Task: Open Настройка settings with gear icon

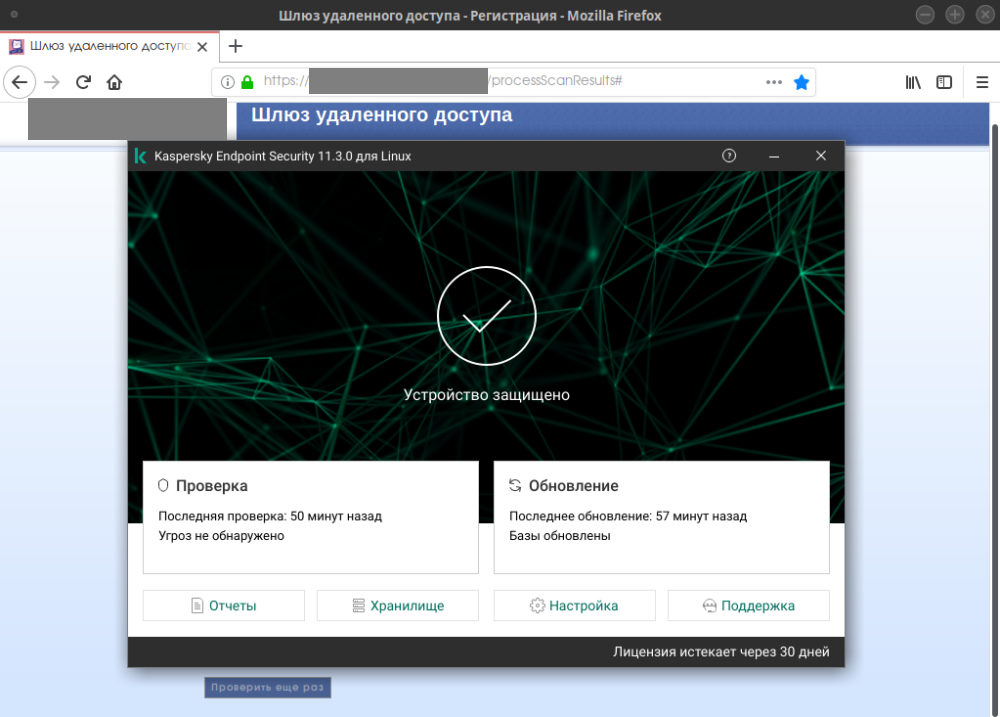Action: click(x=574, y=605)
